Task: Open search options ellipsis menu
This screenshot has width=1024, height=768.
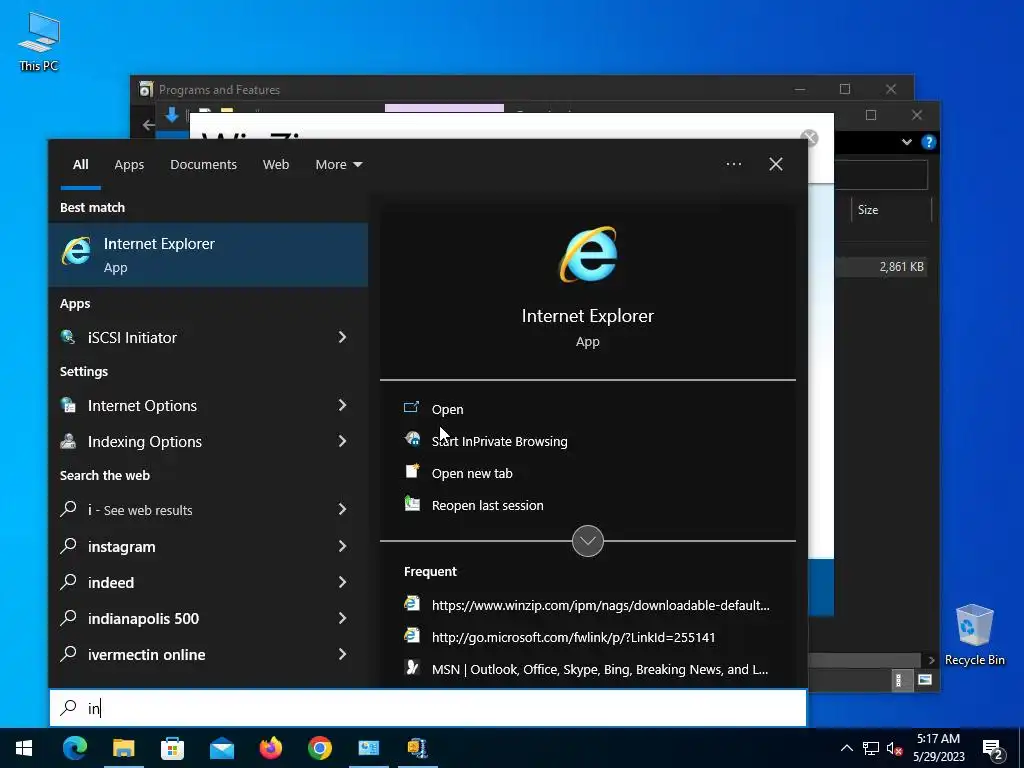Action: pyautogui.click(x=733, y=165)
